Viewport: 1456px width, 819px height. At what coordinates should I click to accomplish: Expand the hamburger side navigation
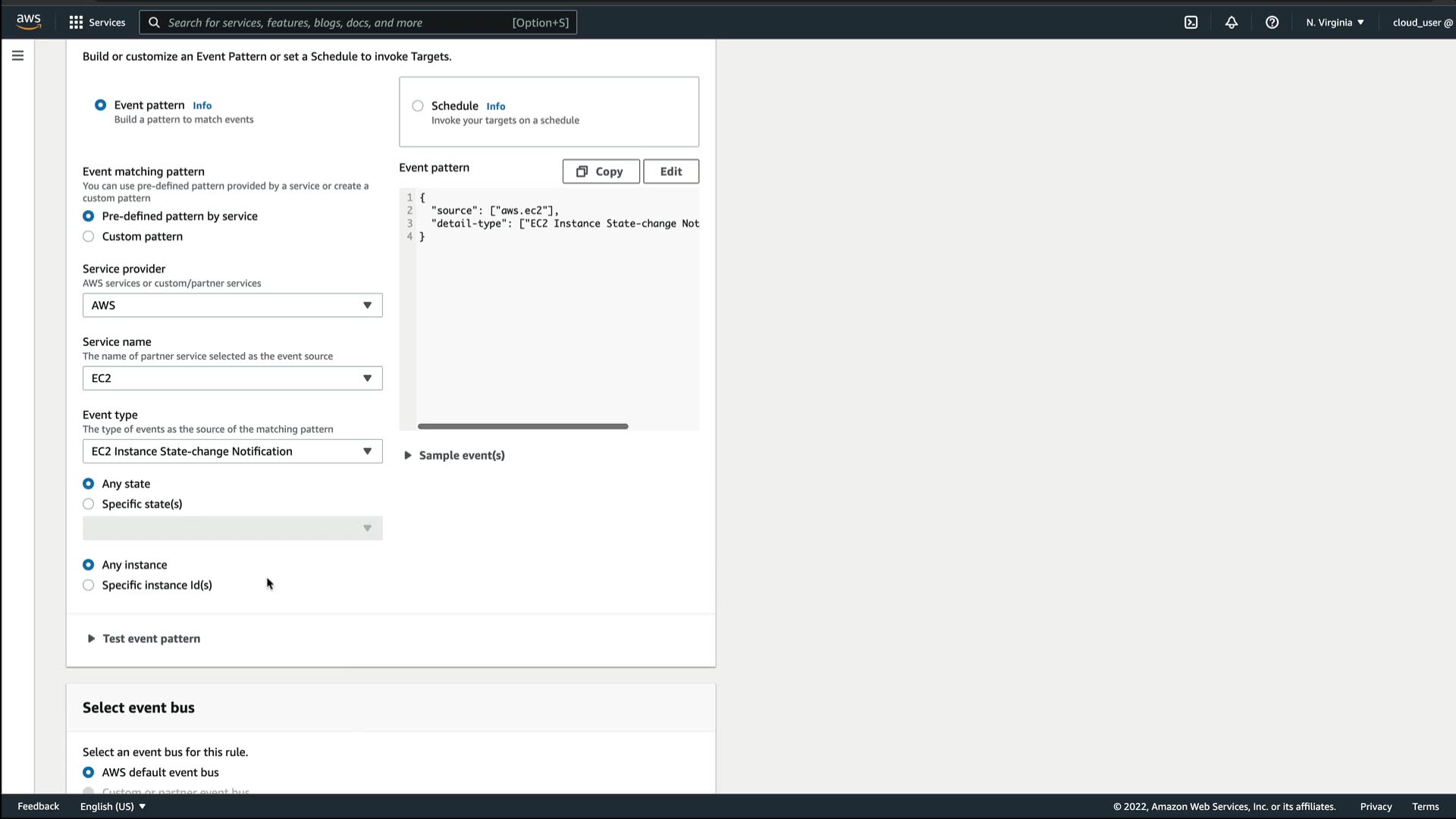tap(17, 55)
